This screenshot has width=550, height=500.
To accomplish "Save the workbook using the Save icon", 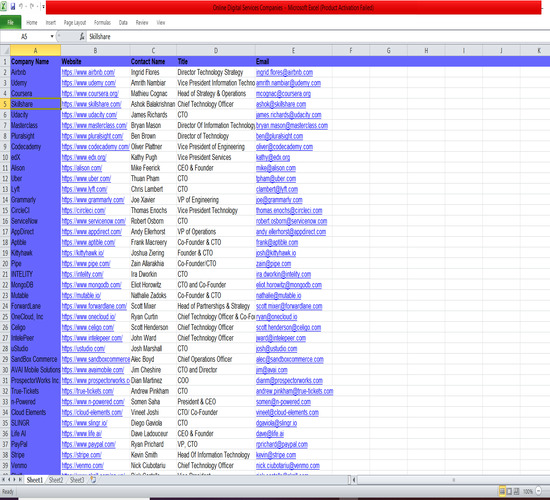I will click(x=13, y=6).
